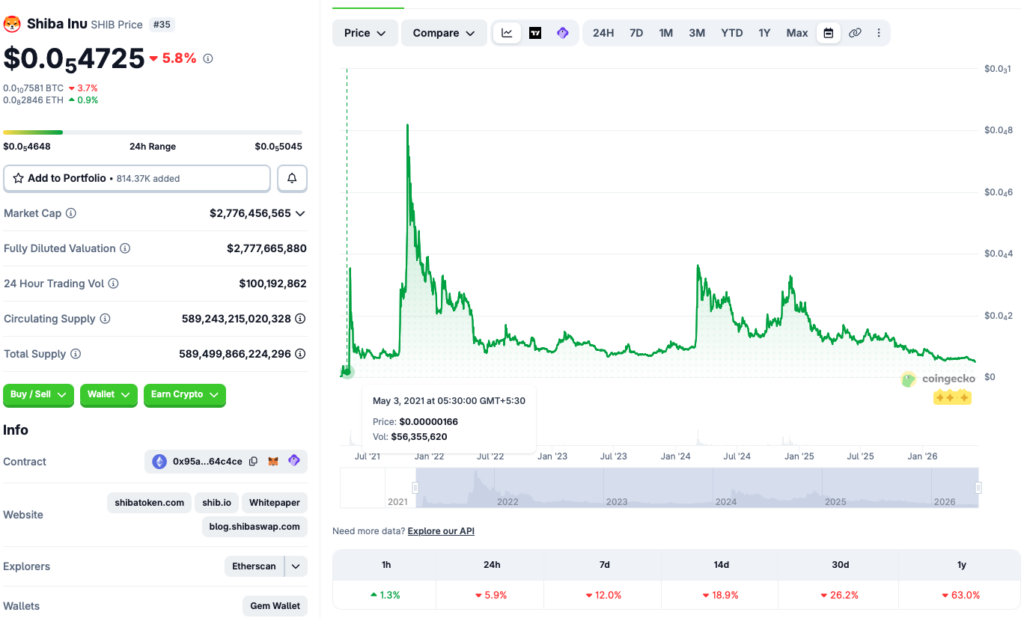Select the purple diamond chart mode icon
The height and width of the screenshot is (618, 1024).
563,33
